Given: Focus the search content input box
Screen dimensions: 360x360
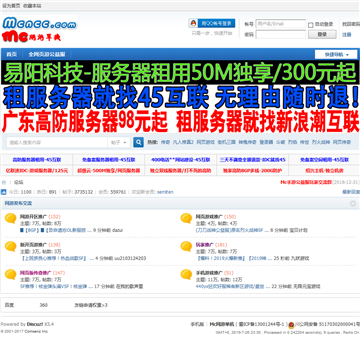Looking at the screenshot, I should point(57,142).
